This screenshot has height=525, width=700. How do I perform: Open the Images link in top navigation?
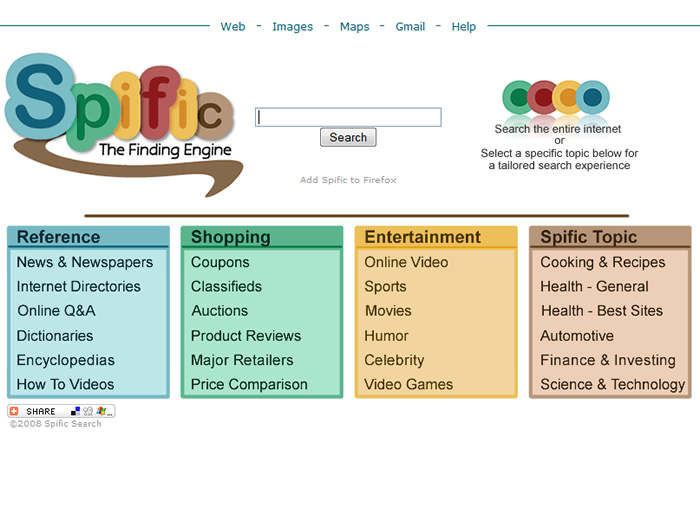[x=292, y=27]
